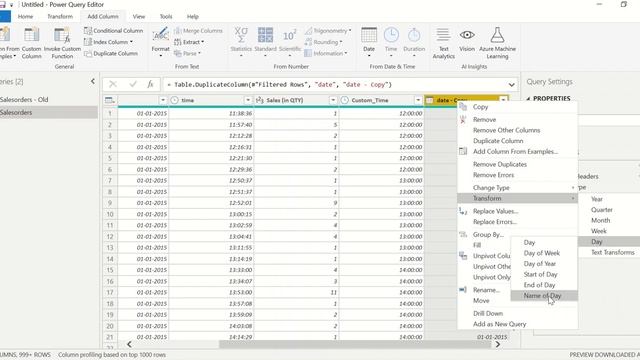640x360 pixels.
Task: Click the Custom Column icon
Action: (31, 35)
